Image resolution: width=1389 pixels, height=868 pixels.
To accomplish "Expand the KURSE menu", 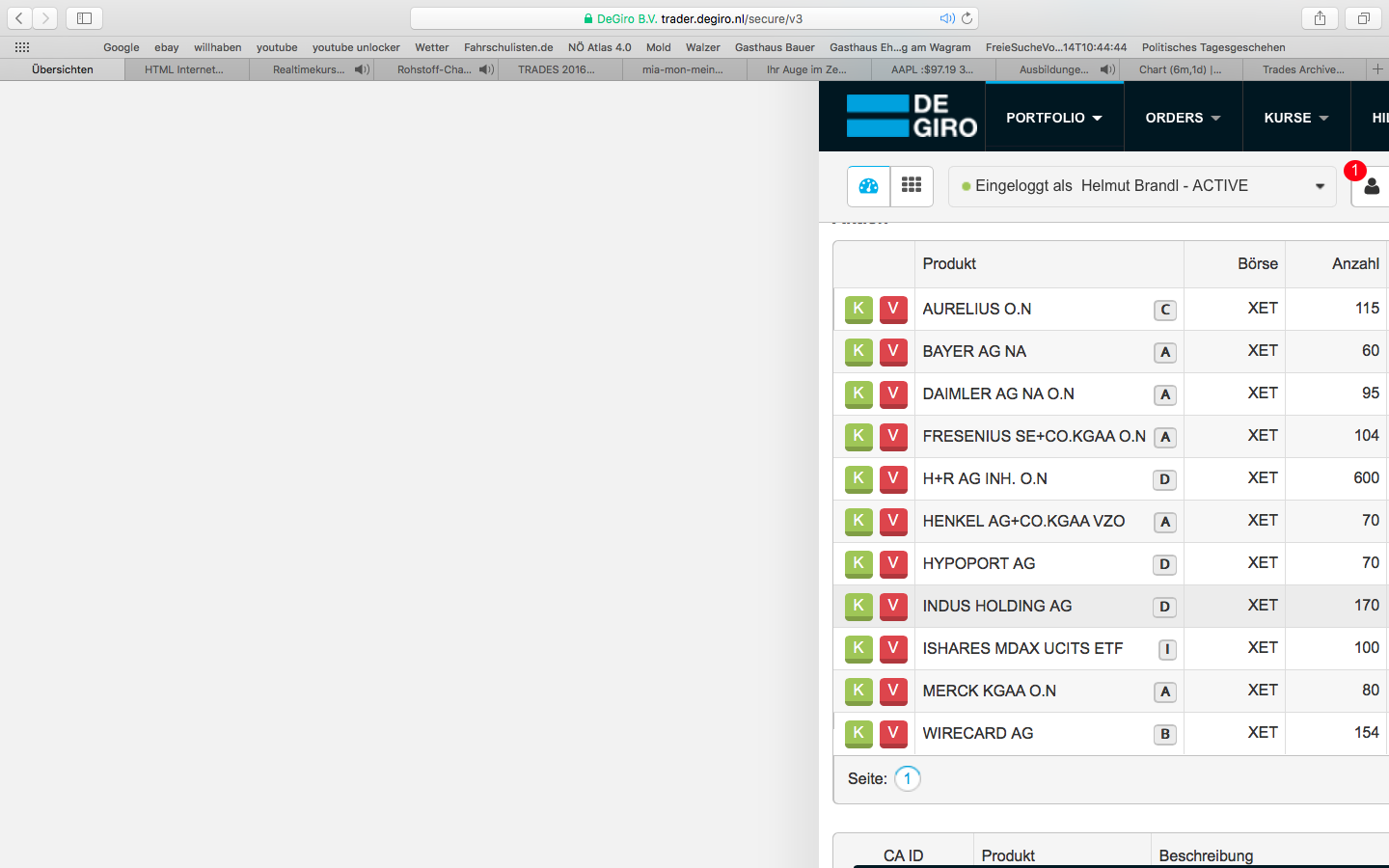I will coord(1296,118).
